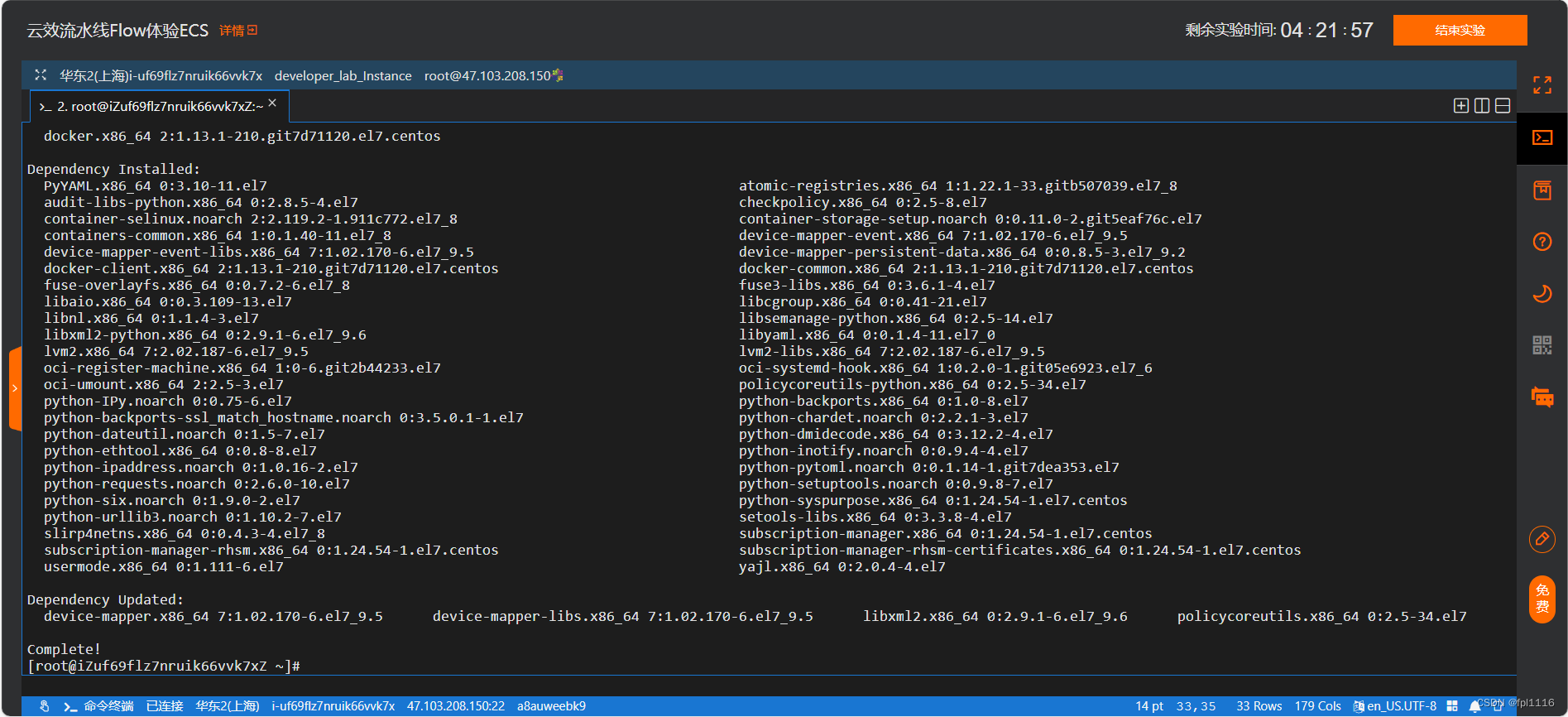Viewport: 1568px width, 717px height.
Task: Click the usermode.x86_64 package line
Action: coord(164,566)
